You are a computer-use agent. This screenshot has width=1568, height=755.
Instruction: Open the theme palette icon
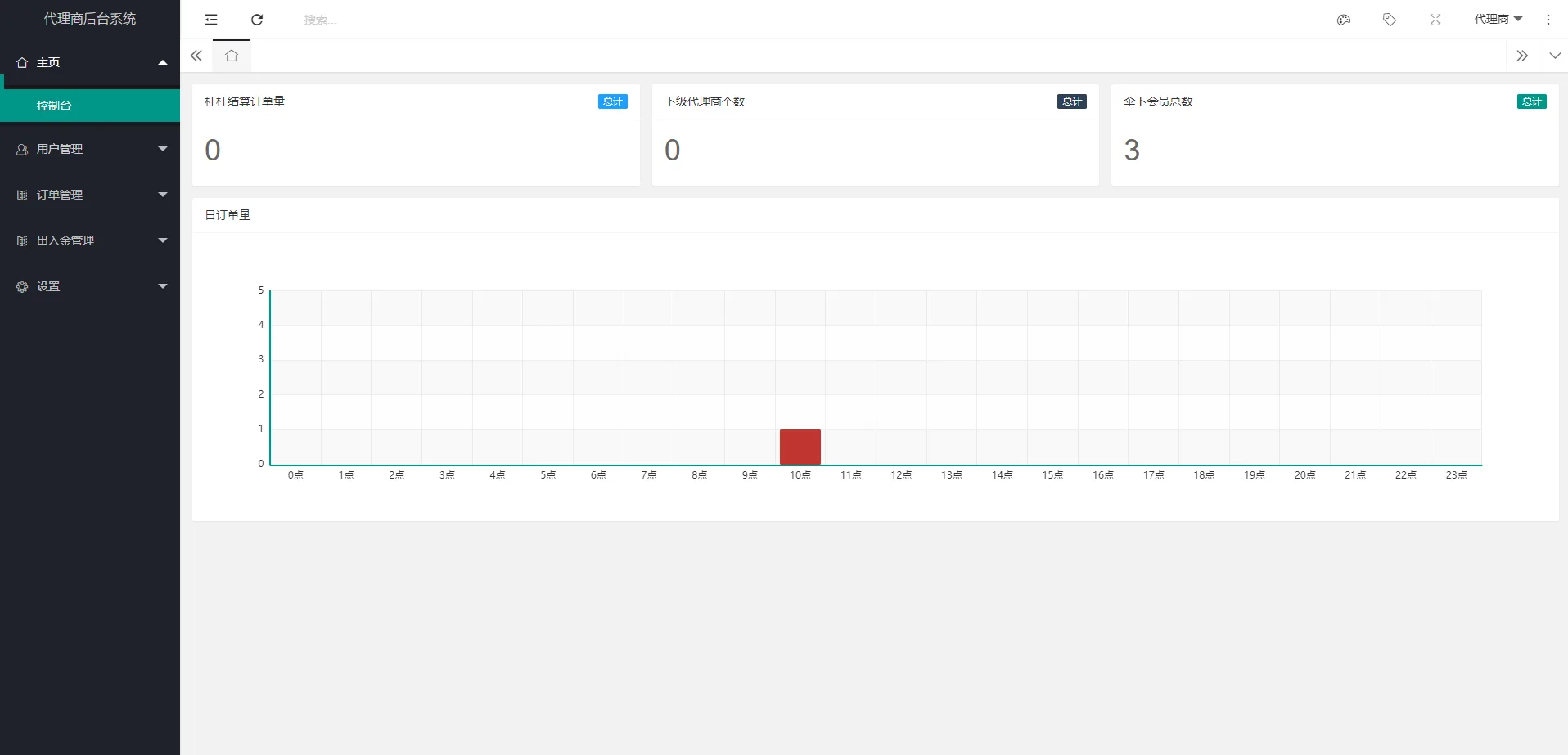tap(1343, 20)
